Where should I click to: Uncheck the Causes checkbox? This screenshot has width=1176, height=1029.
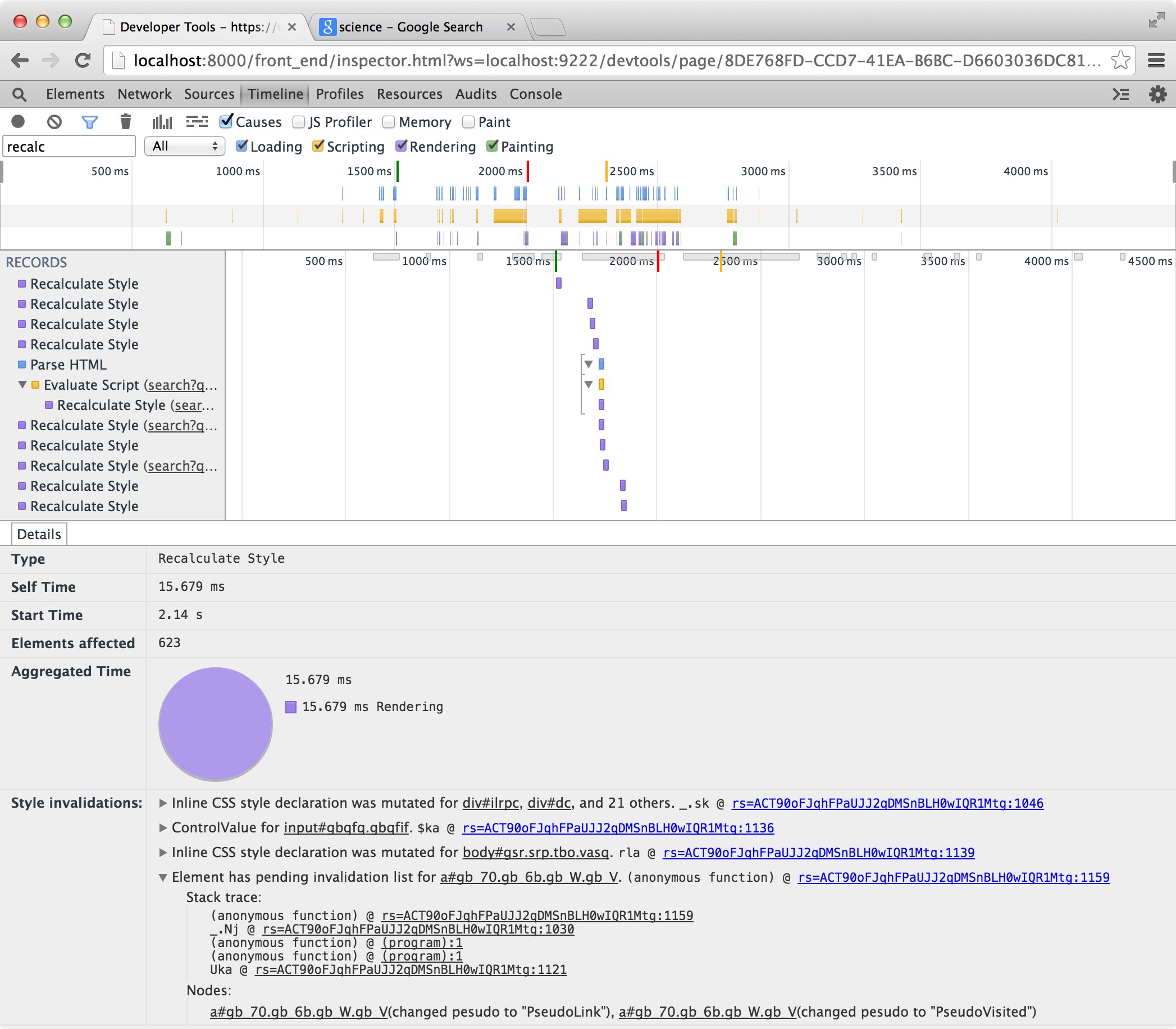(226, 121)
